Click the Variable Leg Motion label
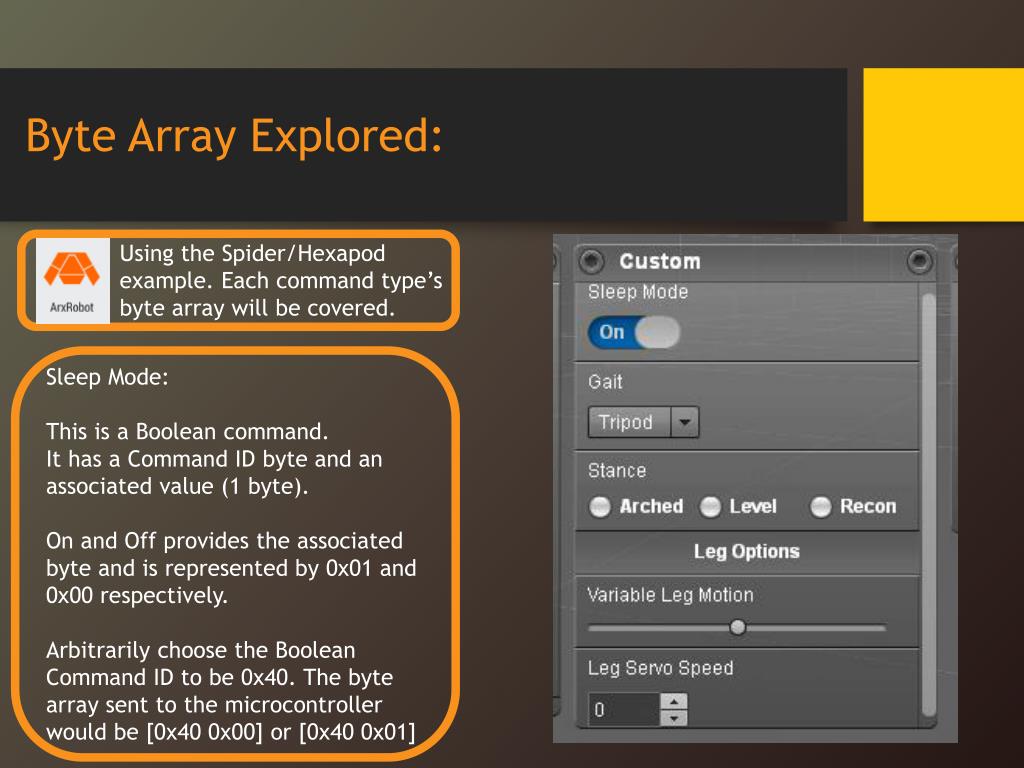 click(x=670, y=595)
